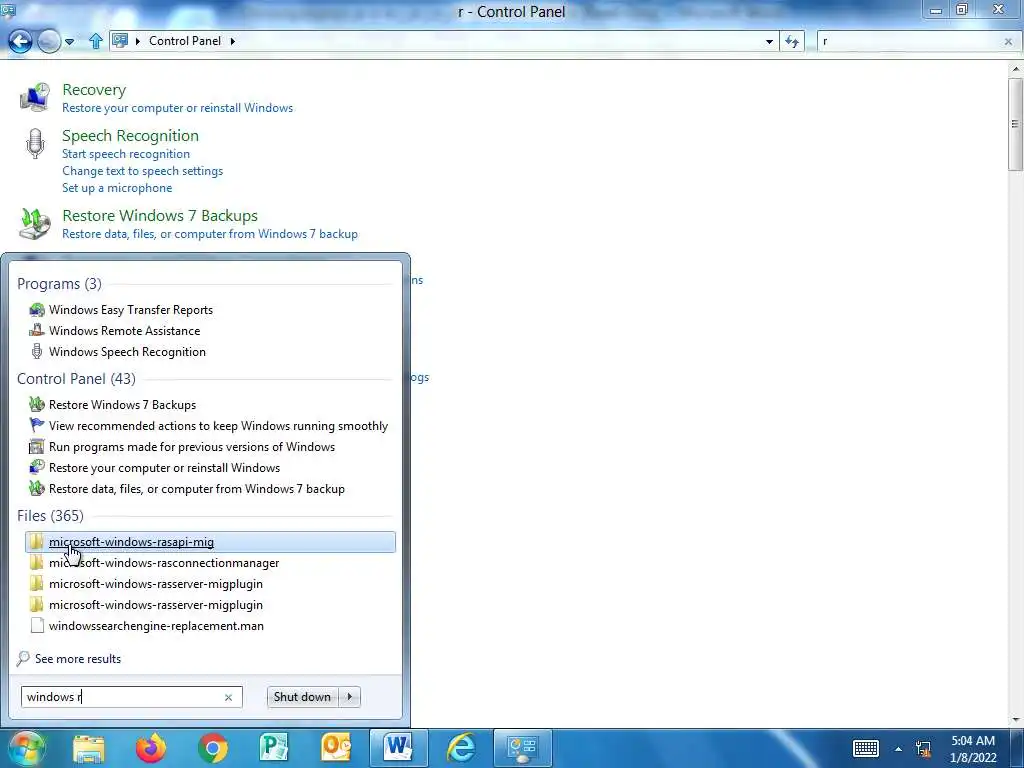Open the Recovery icon
Viewport: 1024px width, 768px height.
[x=34, y=97]
